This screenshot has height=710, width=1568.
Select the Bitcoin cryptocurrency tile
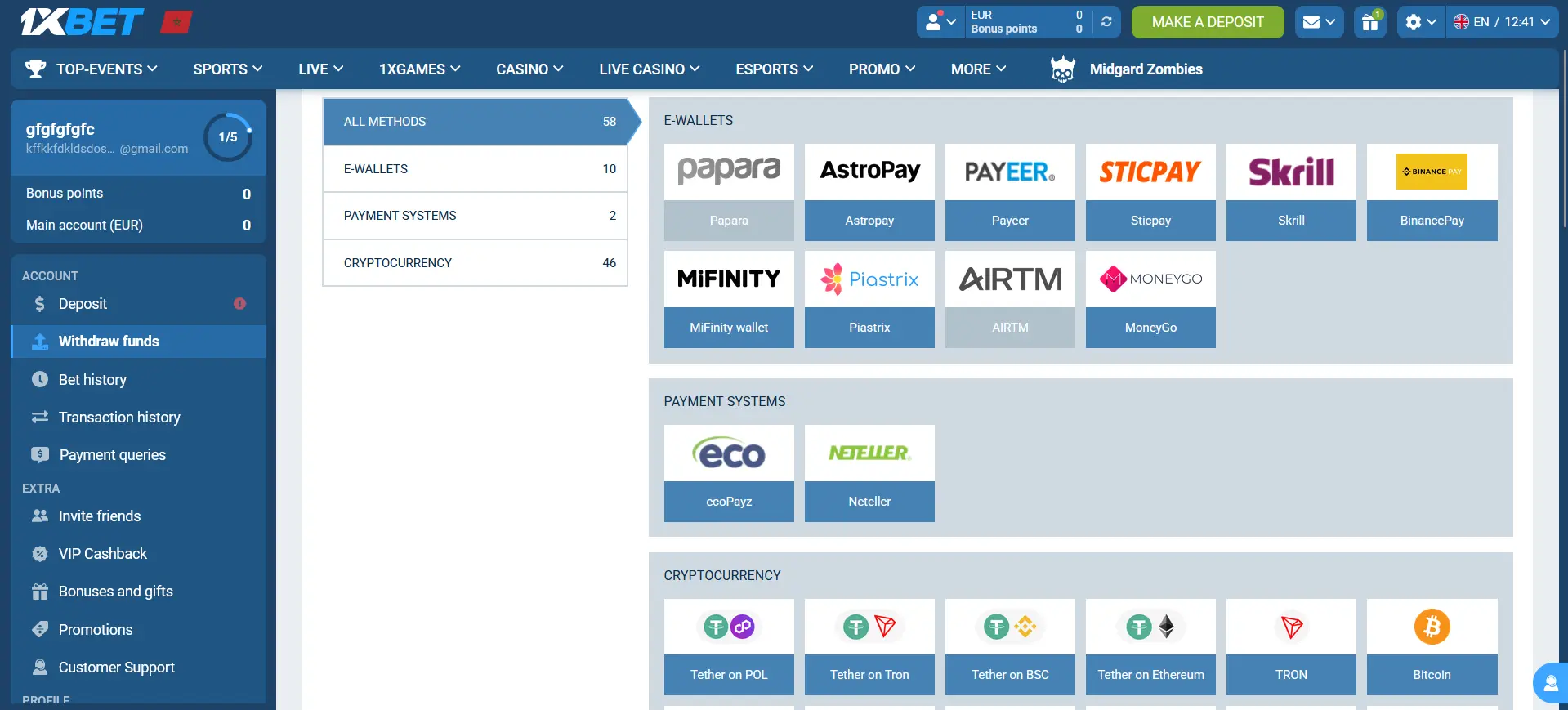1432,646
